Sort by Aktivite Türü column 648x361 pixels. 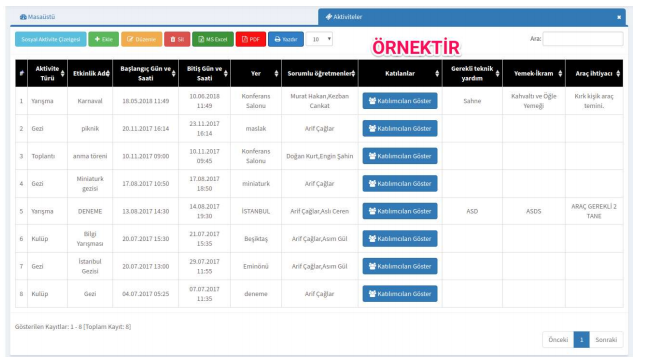(x=48, y=73)
